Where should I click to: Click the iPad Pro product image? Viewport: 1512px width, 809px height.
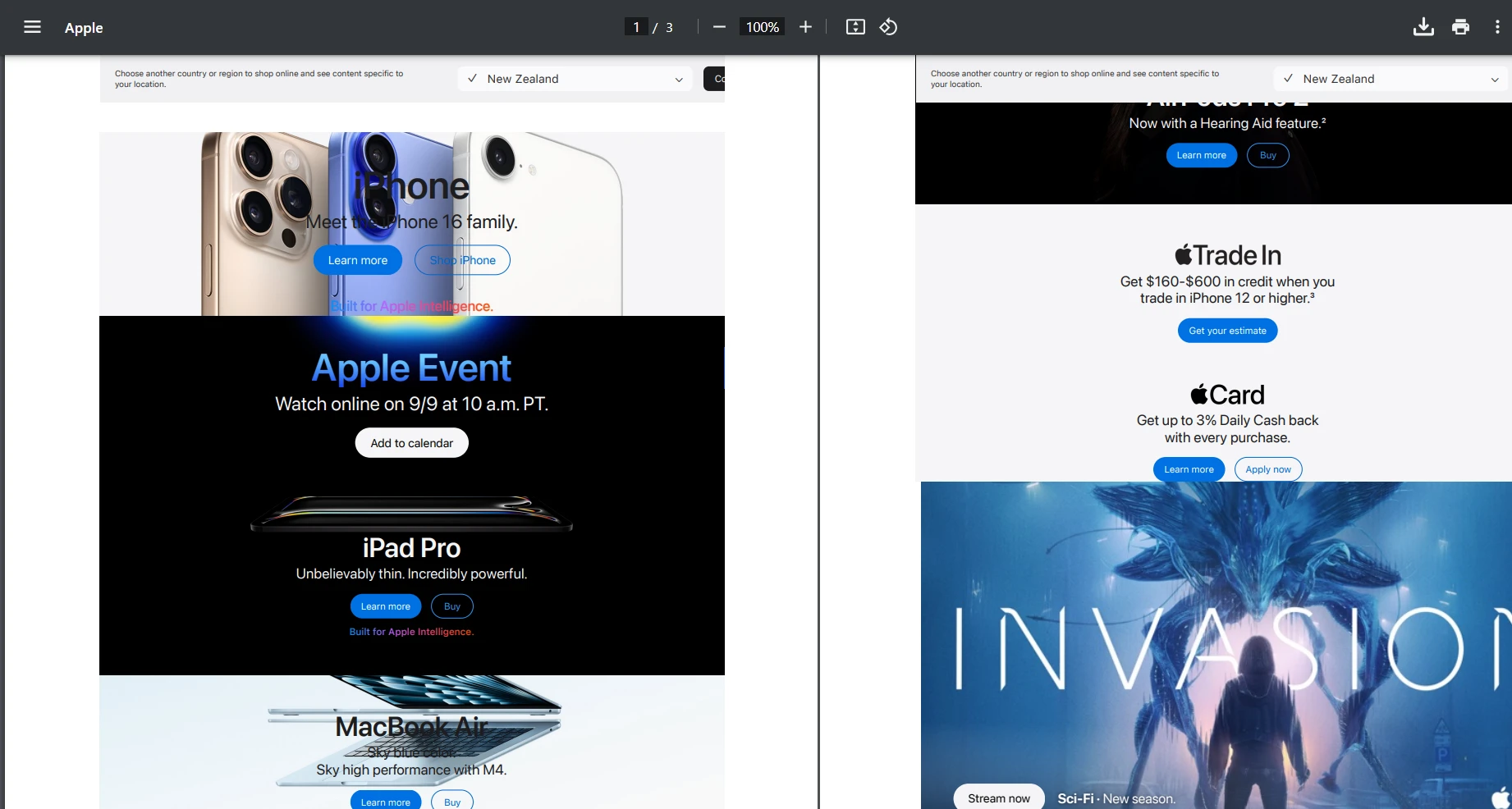click(x=412, y=514)
